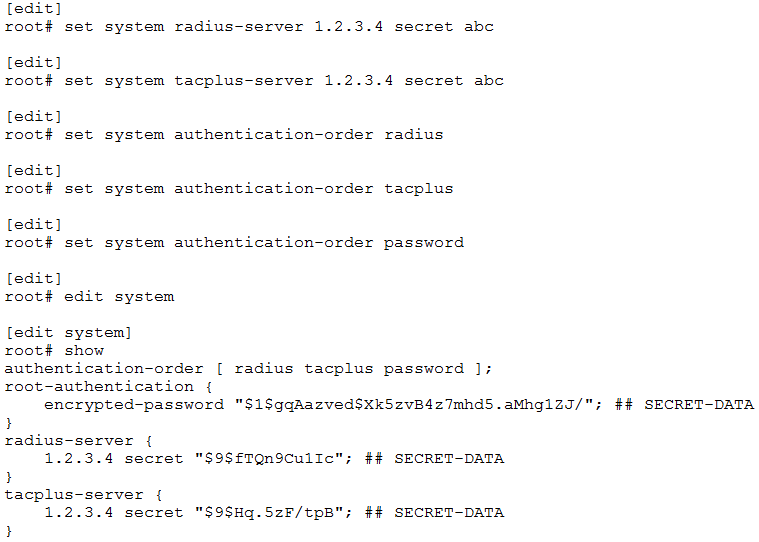
Task: Click the "radius-server {" stanza header
Action: [x=79, y=440]
